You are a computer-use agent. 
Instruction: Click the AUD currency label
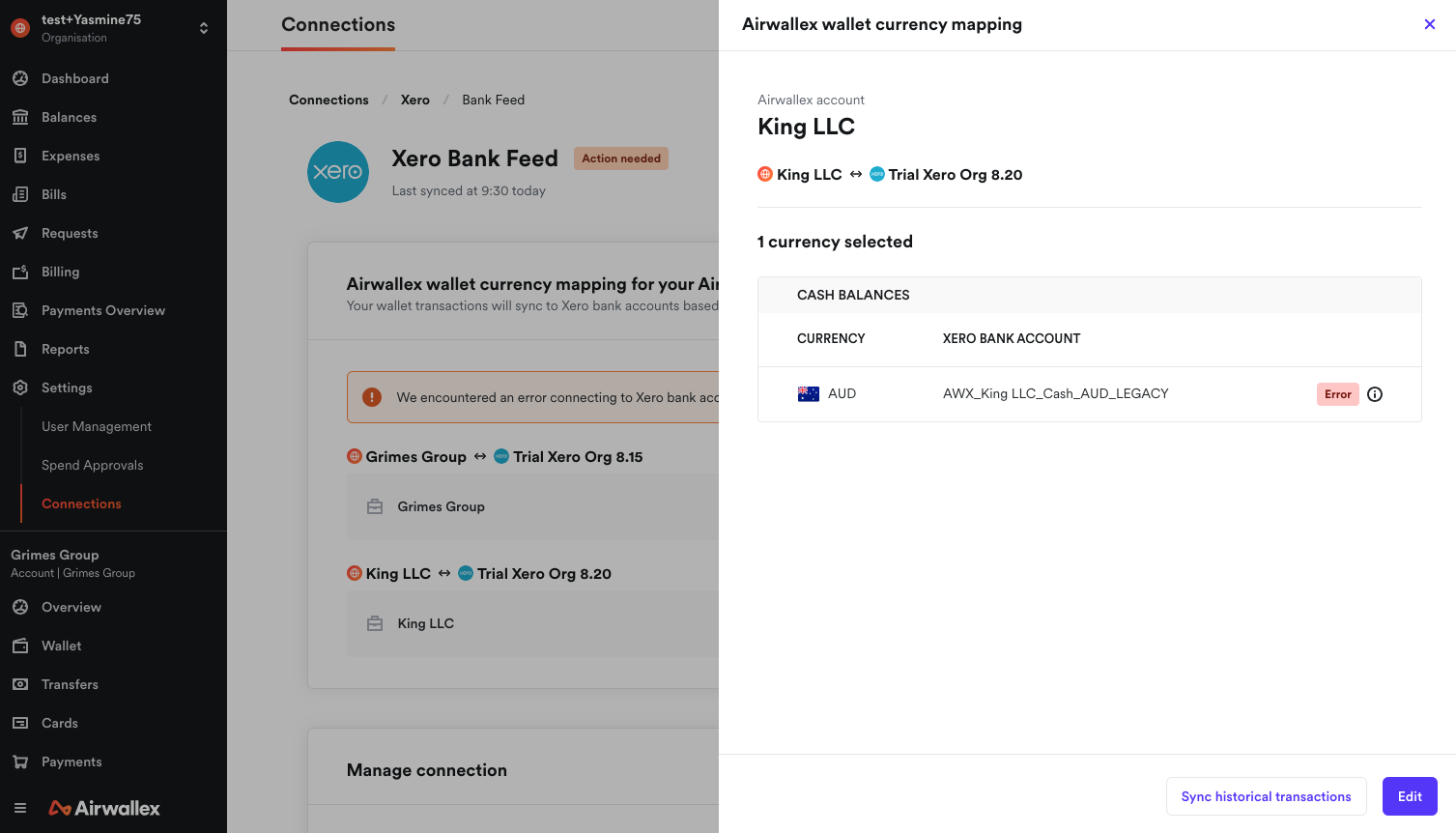click(842, 394)
